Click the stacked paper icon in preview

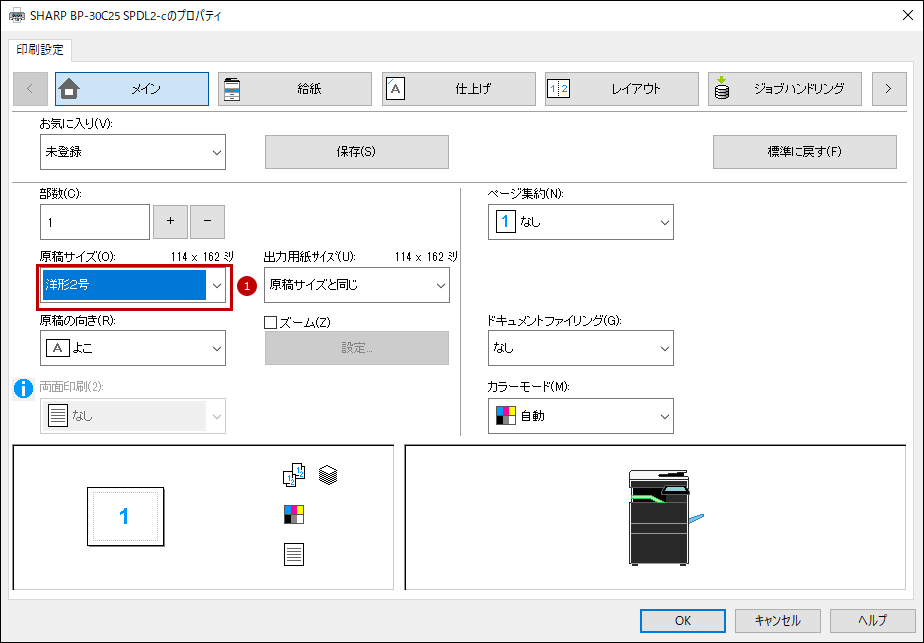pyautogui.click(x=328, y=474)
